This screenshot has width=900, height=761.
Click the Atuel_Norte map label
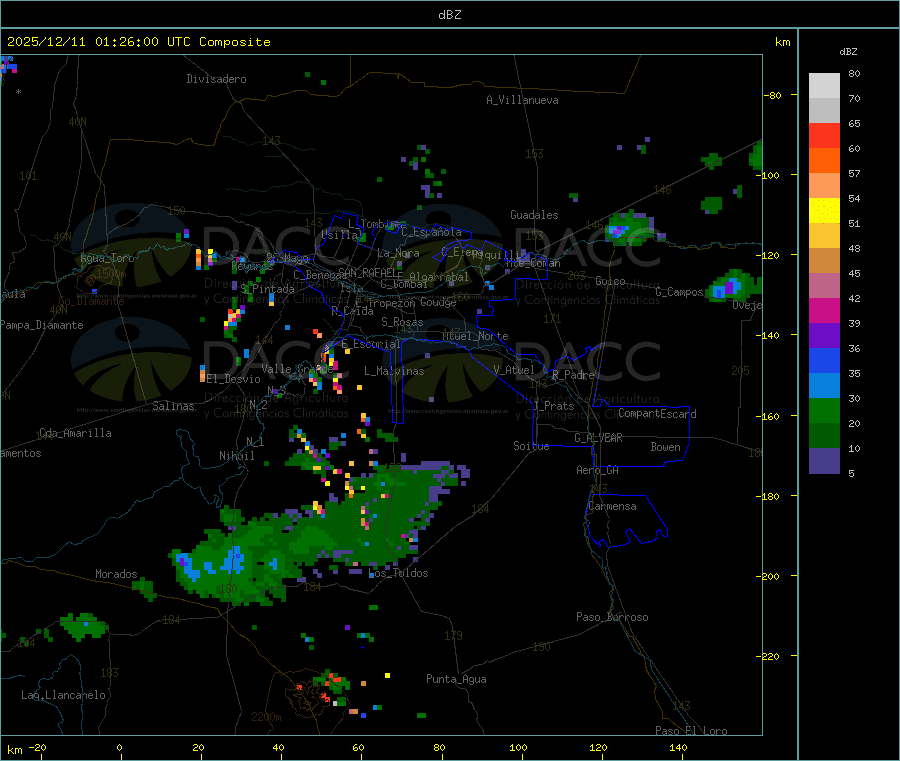(x=475, y=336)
